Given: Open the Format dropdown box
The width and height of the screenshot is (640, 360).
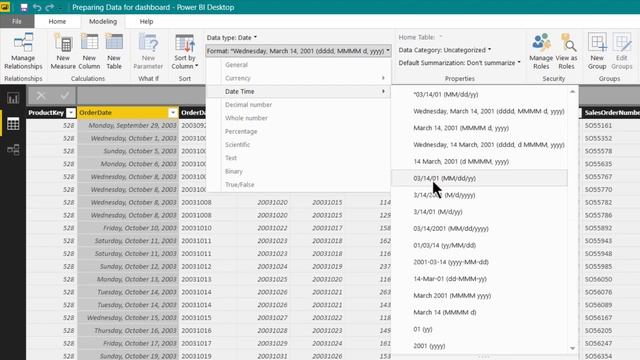Looking at the screenshot, I should [298, 51].
